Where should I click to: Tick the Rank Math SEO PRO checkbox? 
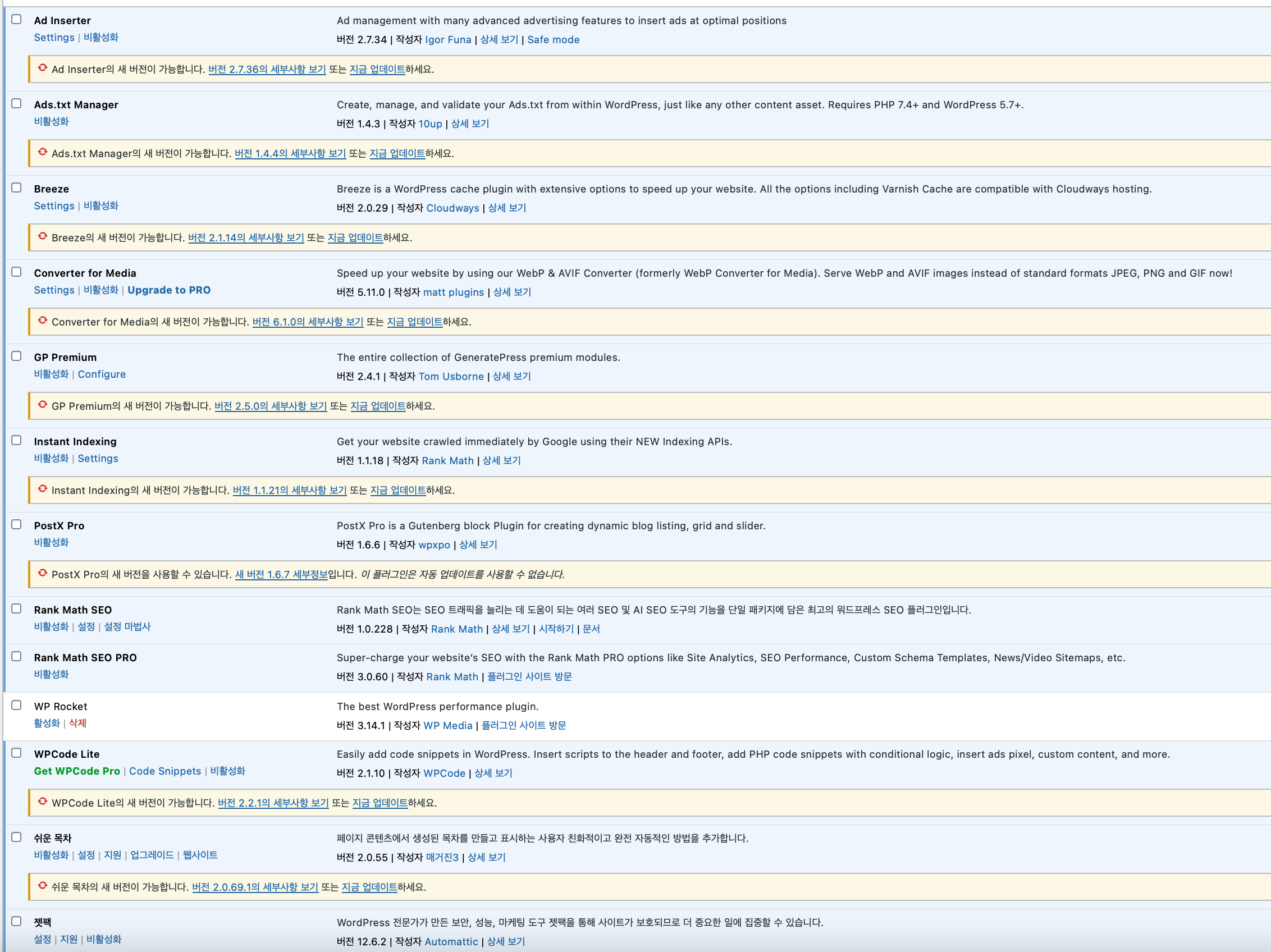click(x=17, y=656)
